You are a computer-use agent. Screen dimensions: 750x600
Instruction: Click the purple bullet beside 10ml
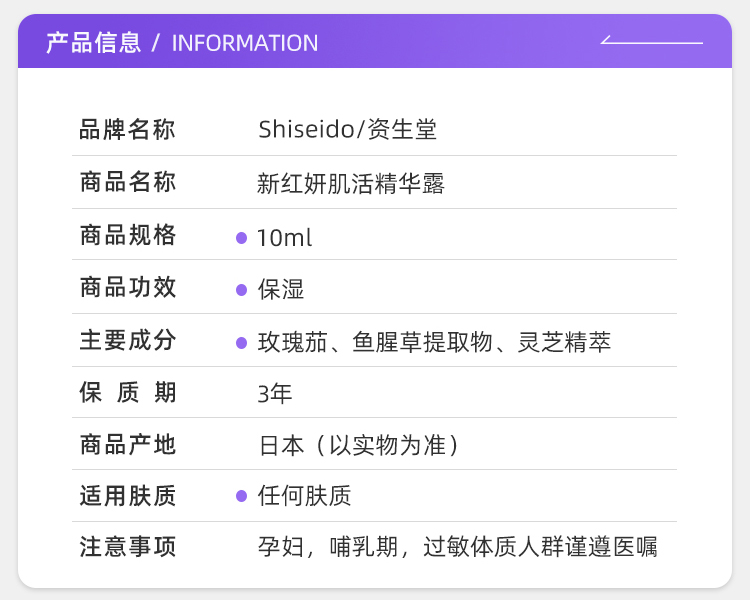click(x=241, y=238)
